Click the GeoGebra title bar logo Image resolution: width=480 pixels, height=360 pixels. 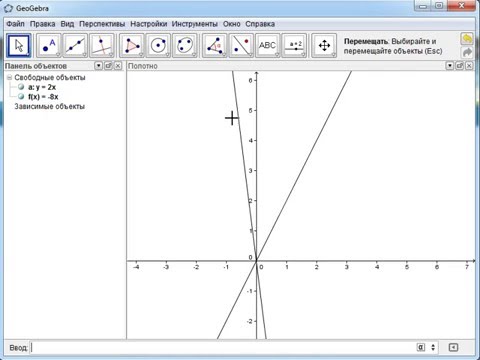pos(8,8)
